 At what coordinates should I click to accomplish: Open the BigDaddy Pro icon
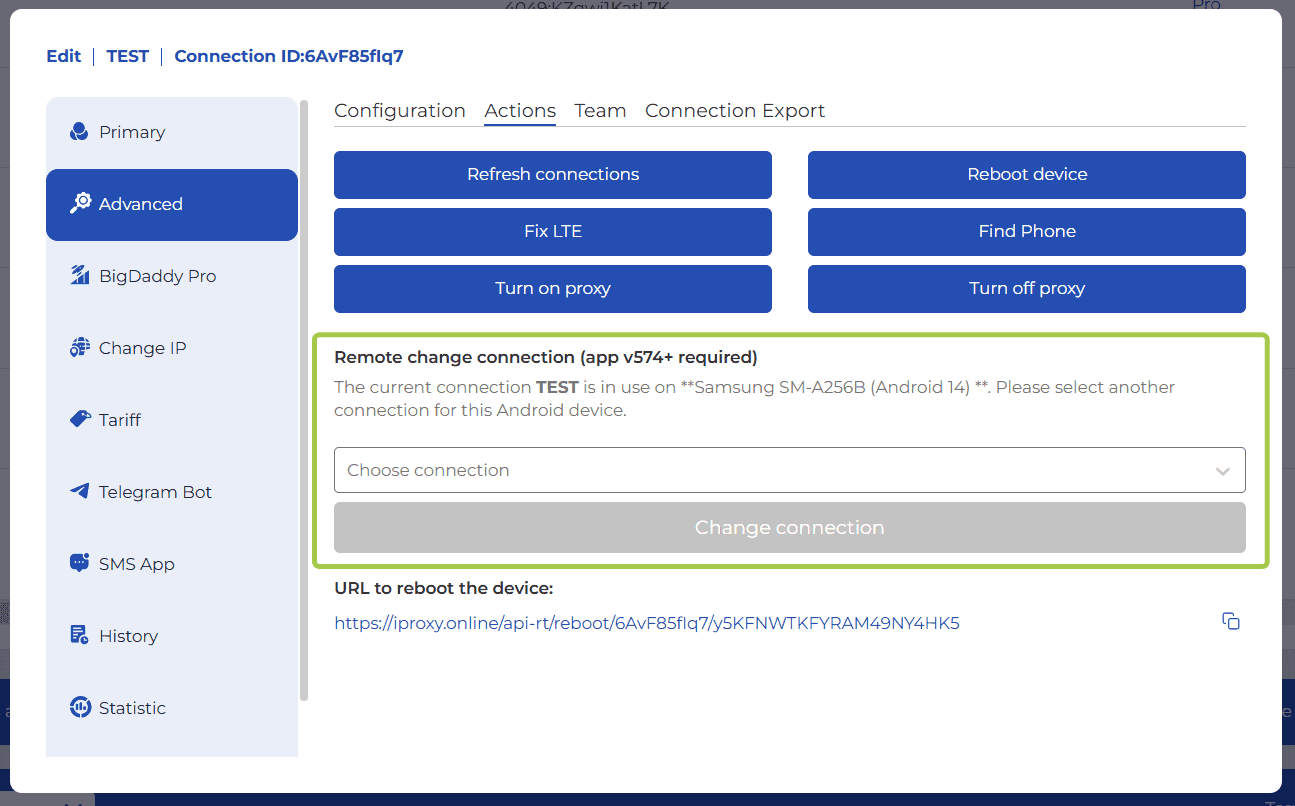click(80, 276)
